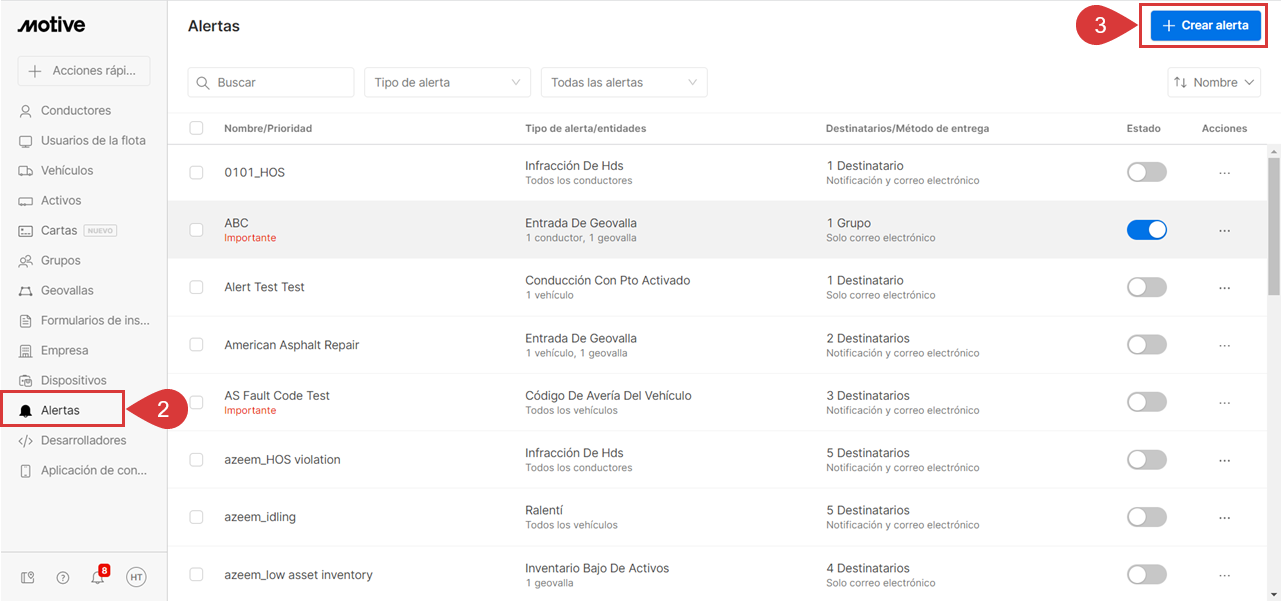
Task: Click three-dot actions for azeem_idling alert
Action: [x=1224, y=517]
